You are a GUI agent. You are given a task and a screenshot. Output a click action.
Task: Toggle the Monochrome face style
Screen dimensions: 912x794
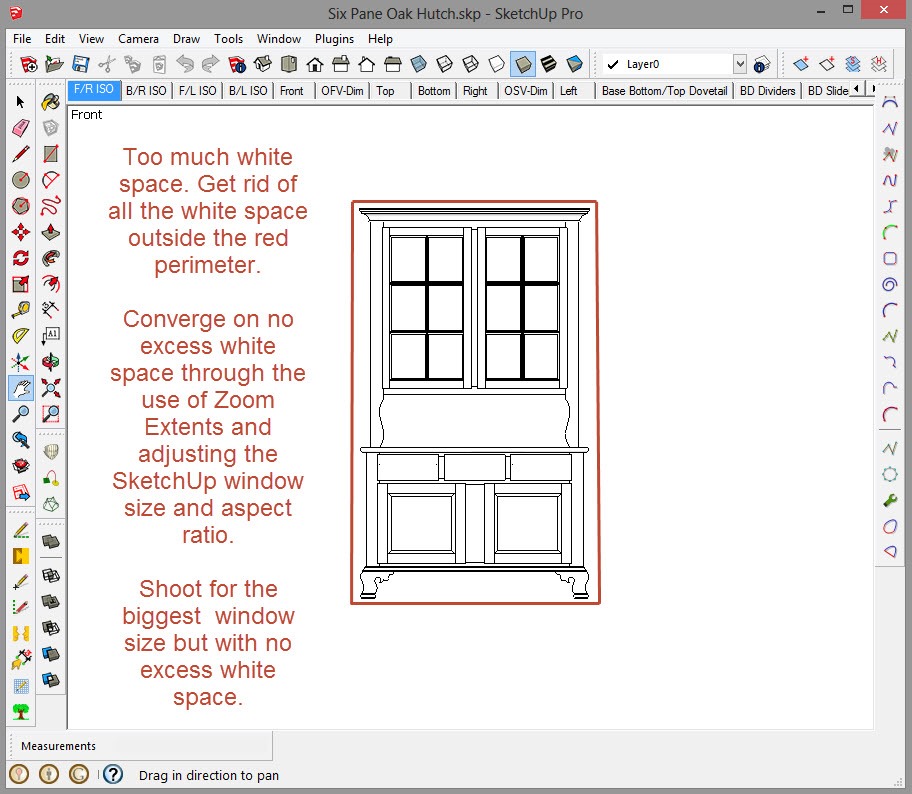pos(575,65)
